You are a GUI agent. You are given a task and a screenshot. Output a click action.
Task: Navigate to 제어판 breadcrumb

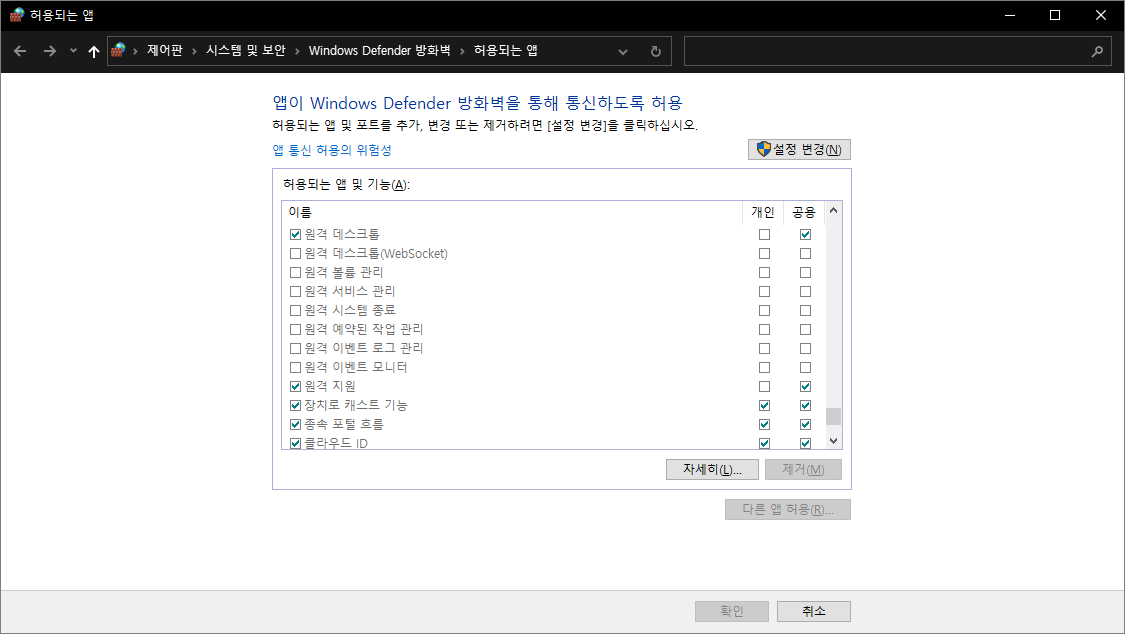click(165, 50)
